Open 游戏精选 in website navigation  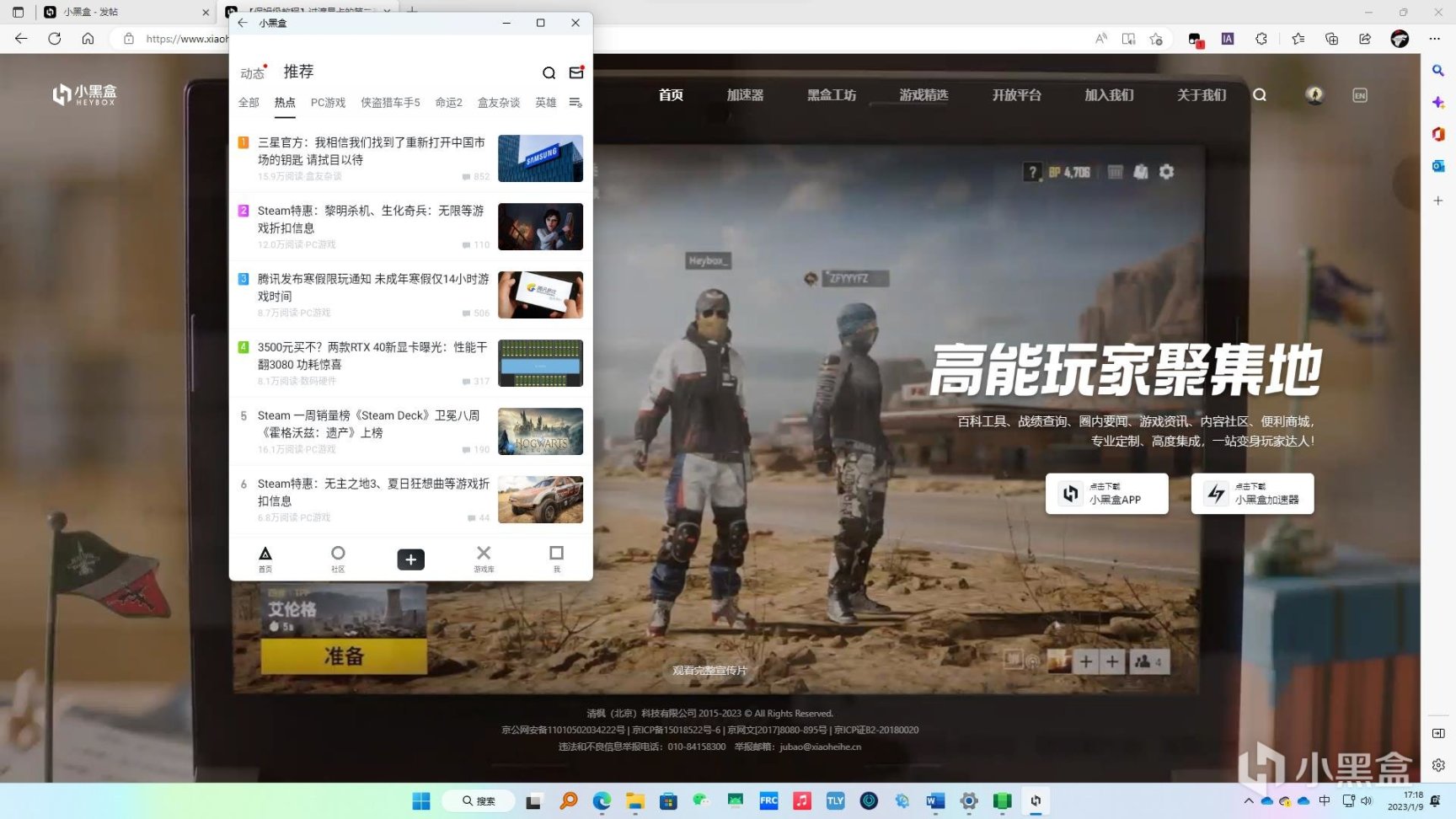923,95
